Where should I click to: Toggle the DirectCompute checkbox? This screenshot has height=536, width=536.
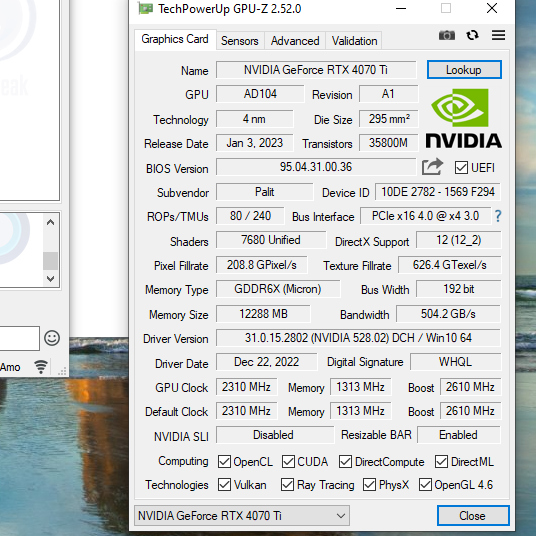(x=345, y=461)
